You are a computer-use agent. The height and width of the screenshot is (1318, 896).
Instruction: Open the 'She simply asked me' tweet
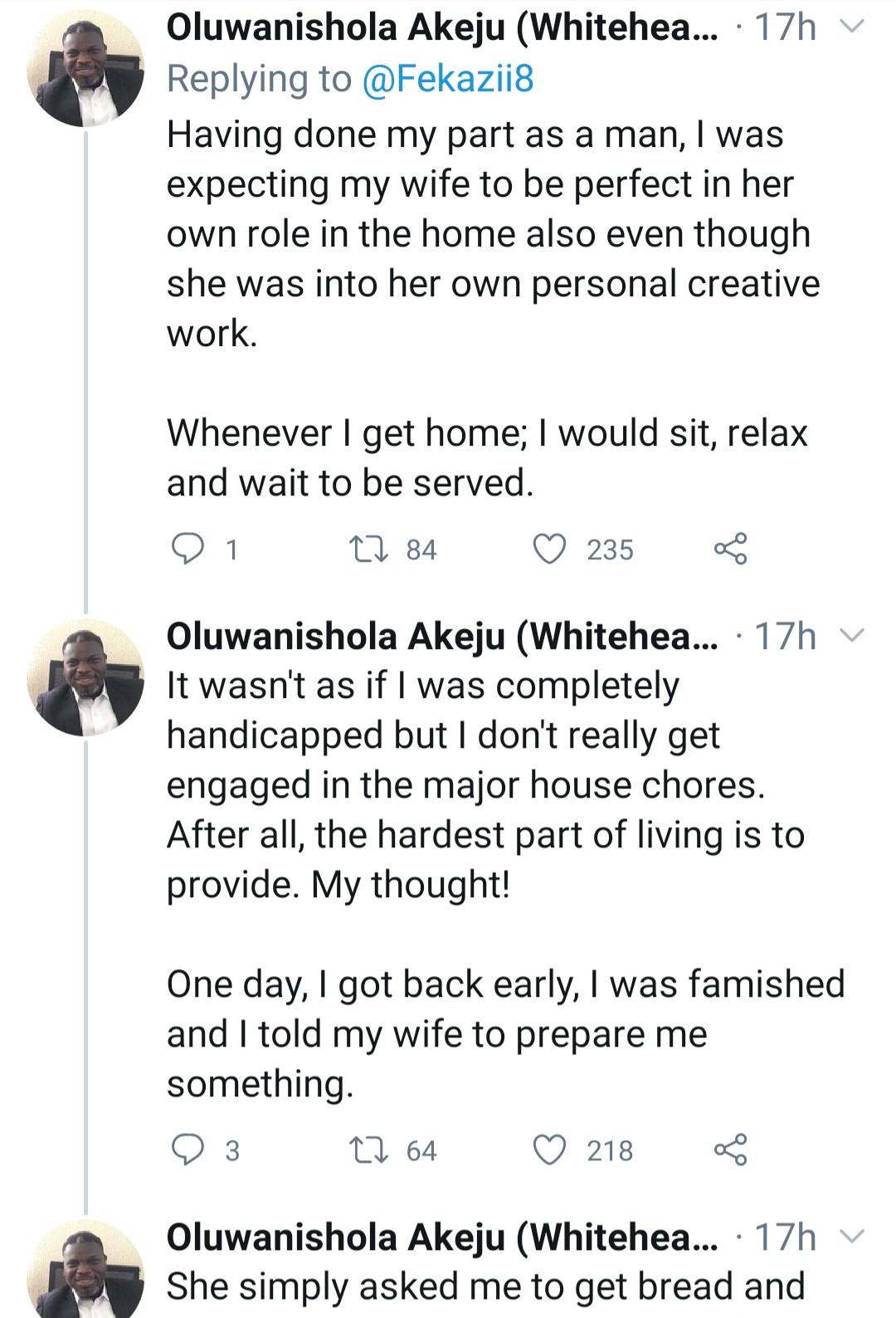pos(485,1286)
